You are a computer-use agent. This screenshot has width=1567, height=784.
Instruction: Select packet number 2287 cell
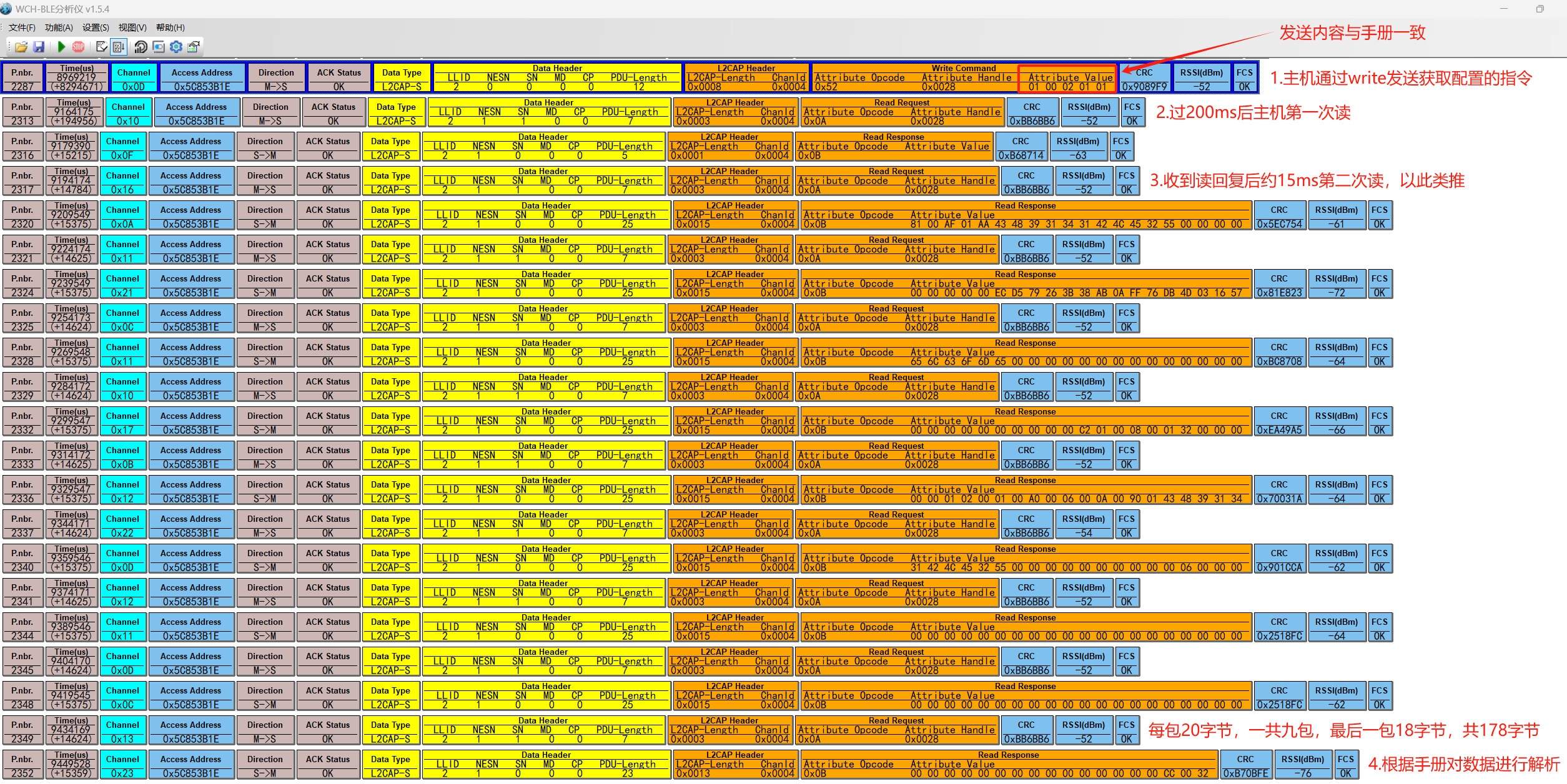(x=22, y=87)
